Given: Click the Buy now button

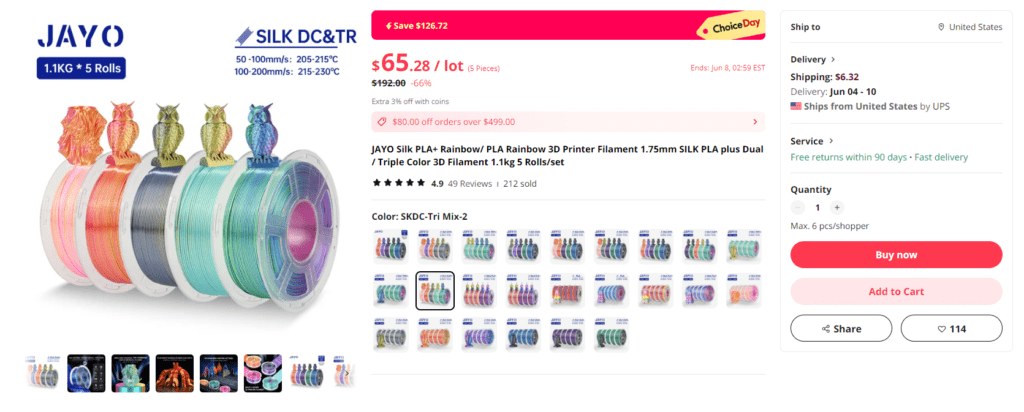Looking at the screenshot, I should (x=896, y=255).
